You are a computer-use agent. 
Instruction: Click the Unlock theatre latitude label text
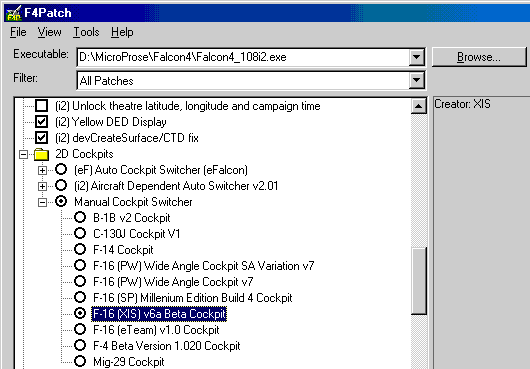(188, 106)
